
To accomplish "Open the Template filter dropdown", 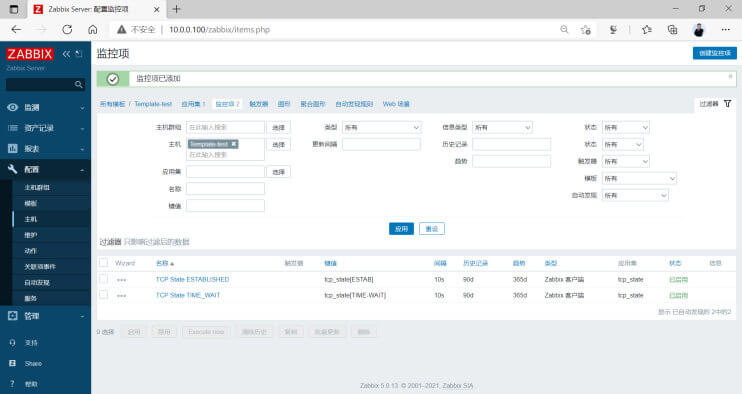I will click(639, 178).
